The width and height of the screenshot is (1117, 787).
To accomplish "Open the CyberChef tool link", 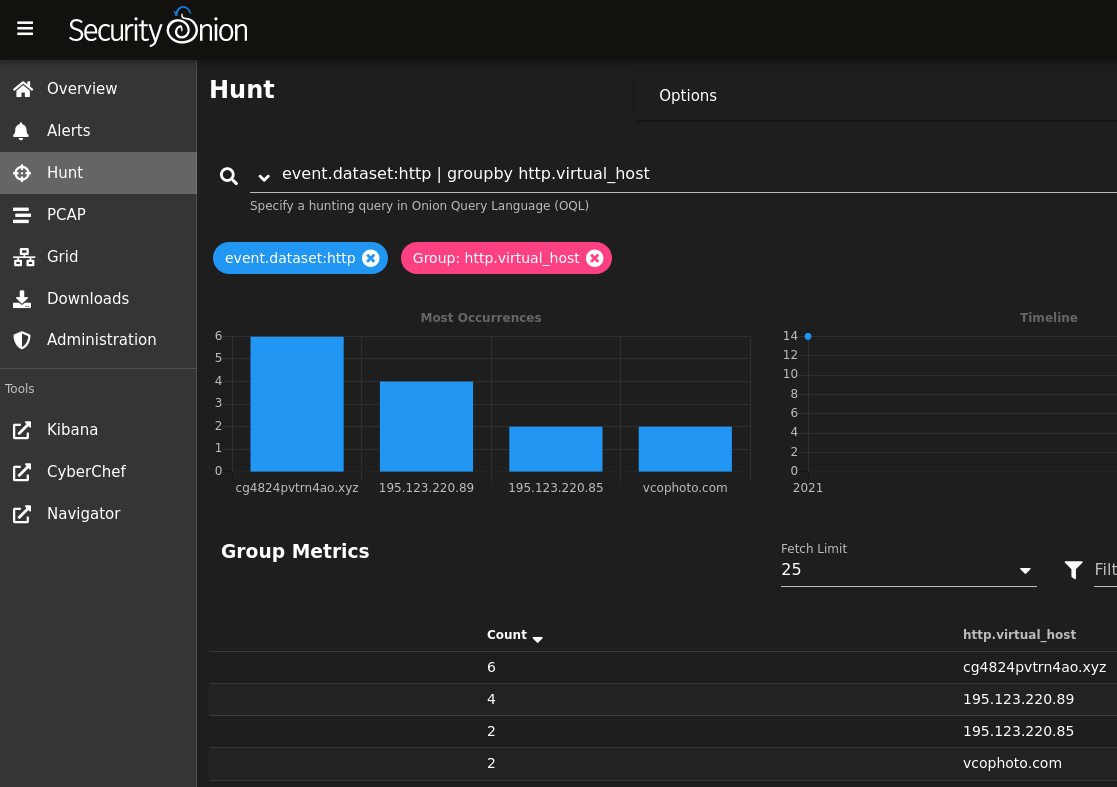I will (x=98, y=471).
